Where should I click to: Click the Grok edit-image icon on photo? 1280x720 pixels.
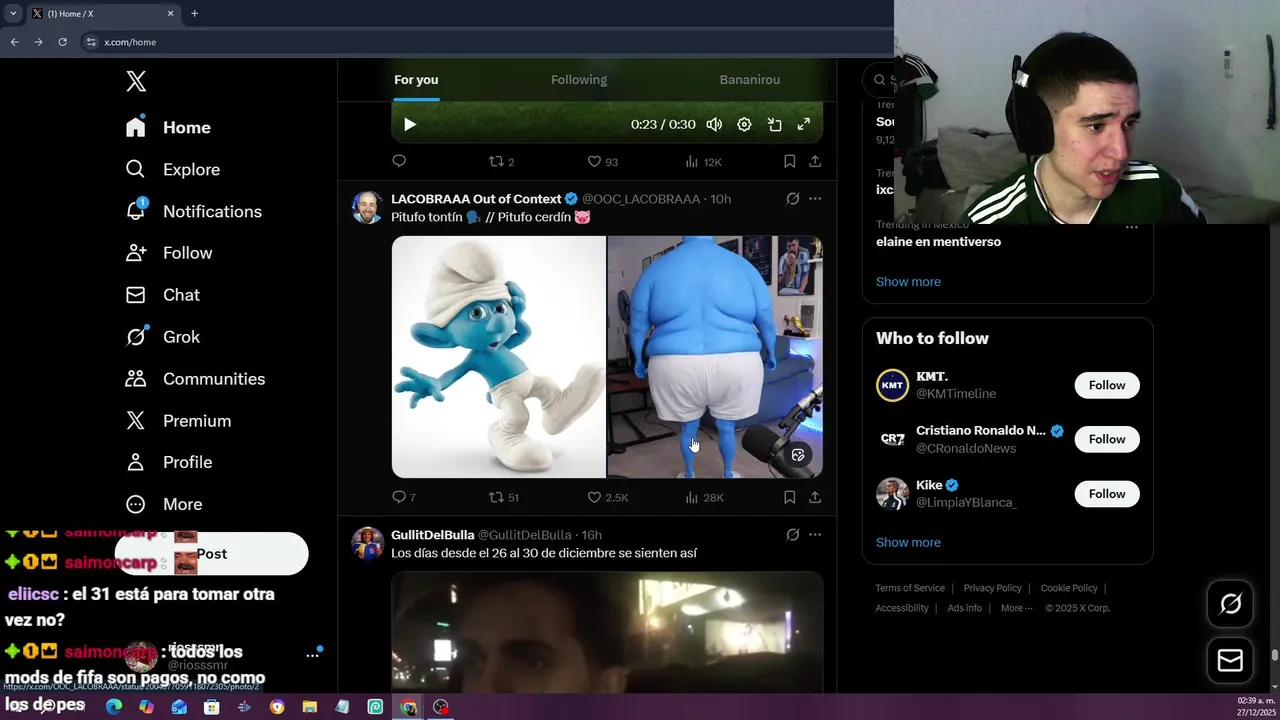pyautogui.click(x=798, y=455)
